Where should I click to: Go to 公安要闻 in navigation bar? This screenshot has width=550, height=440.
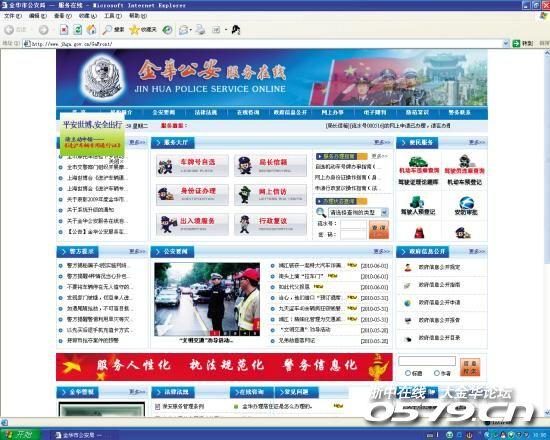pyautogui.click(x=163, y=112)
